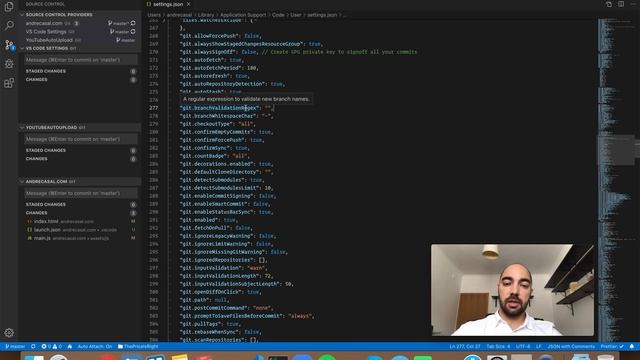Focus commit message box under andrecasal.com
Screen dimensions: 640x360
[x=81, y=193]
